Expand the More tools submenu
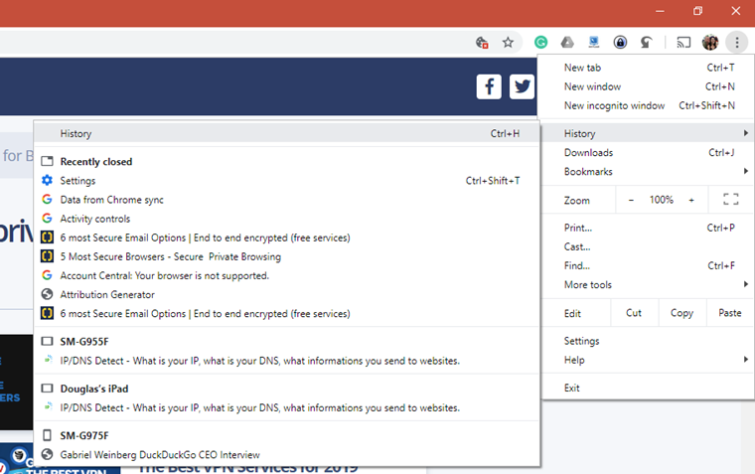 648,285
